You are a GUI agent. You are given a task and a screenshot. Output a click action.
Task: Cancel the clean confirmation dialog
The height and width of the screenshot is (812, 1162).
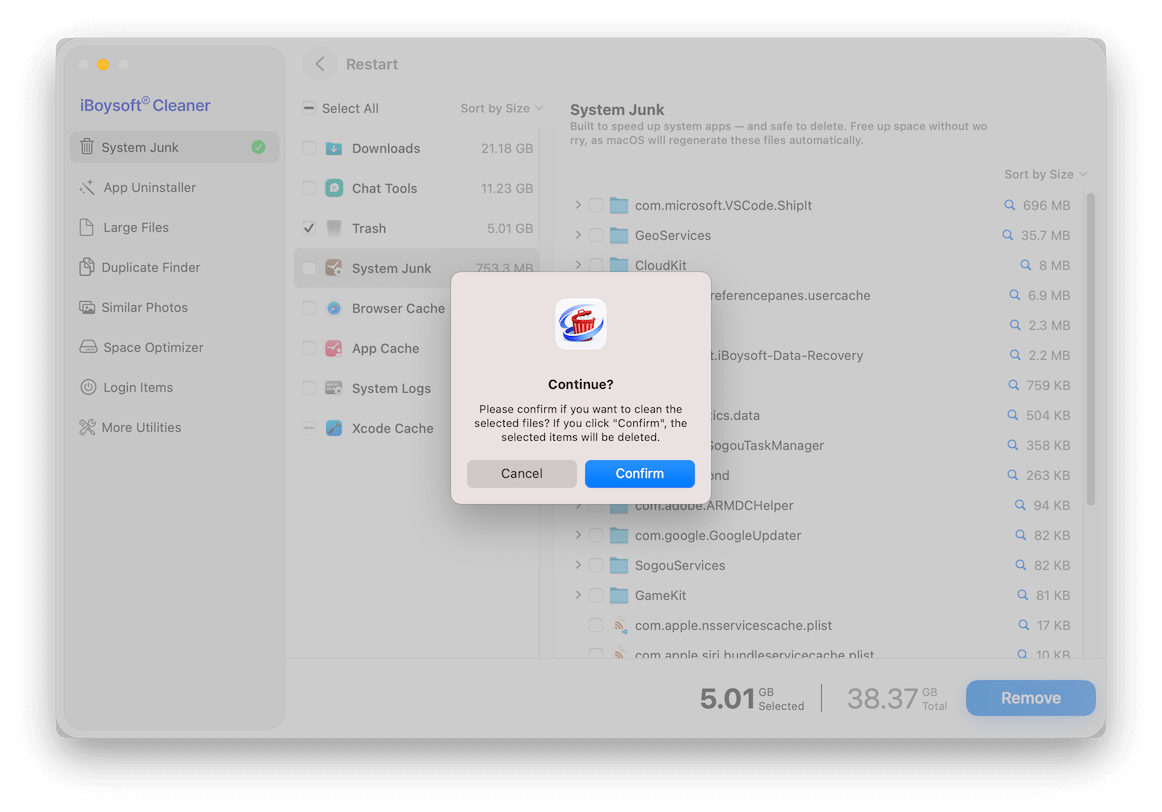click(521, 474)
